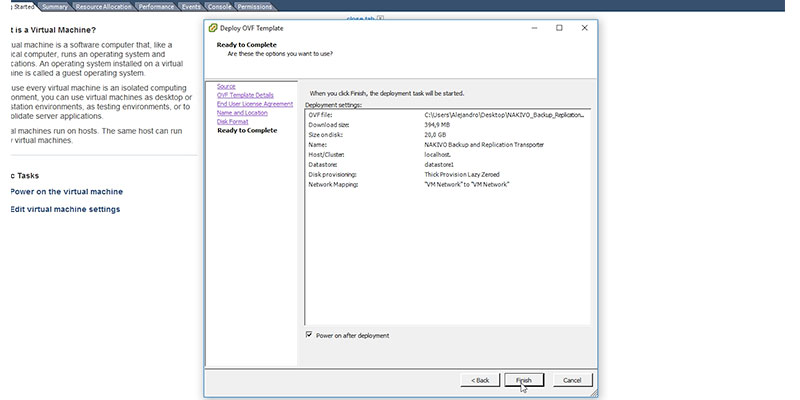Cancel the Deploy OVF Template wizard
Viewport: 800px width, 400px height.
(572, 380)
